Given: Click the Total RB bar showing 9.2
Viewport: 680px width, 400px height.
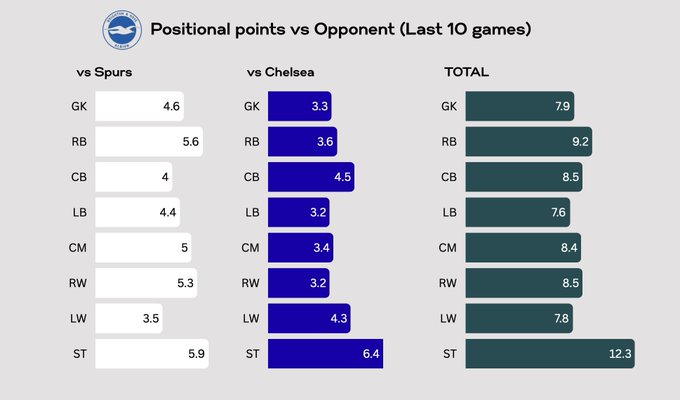Looking at the screenshot, I should tap(529, 142).
